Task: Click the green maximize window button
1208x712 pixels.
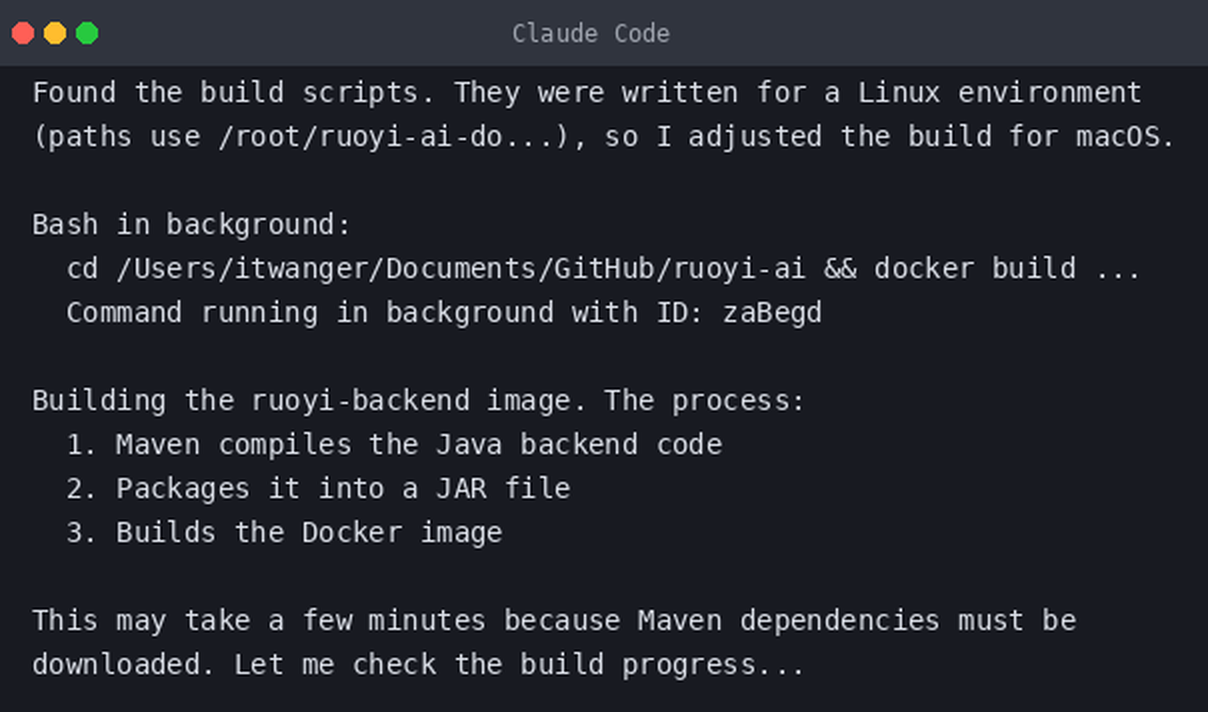Action: 87,33
